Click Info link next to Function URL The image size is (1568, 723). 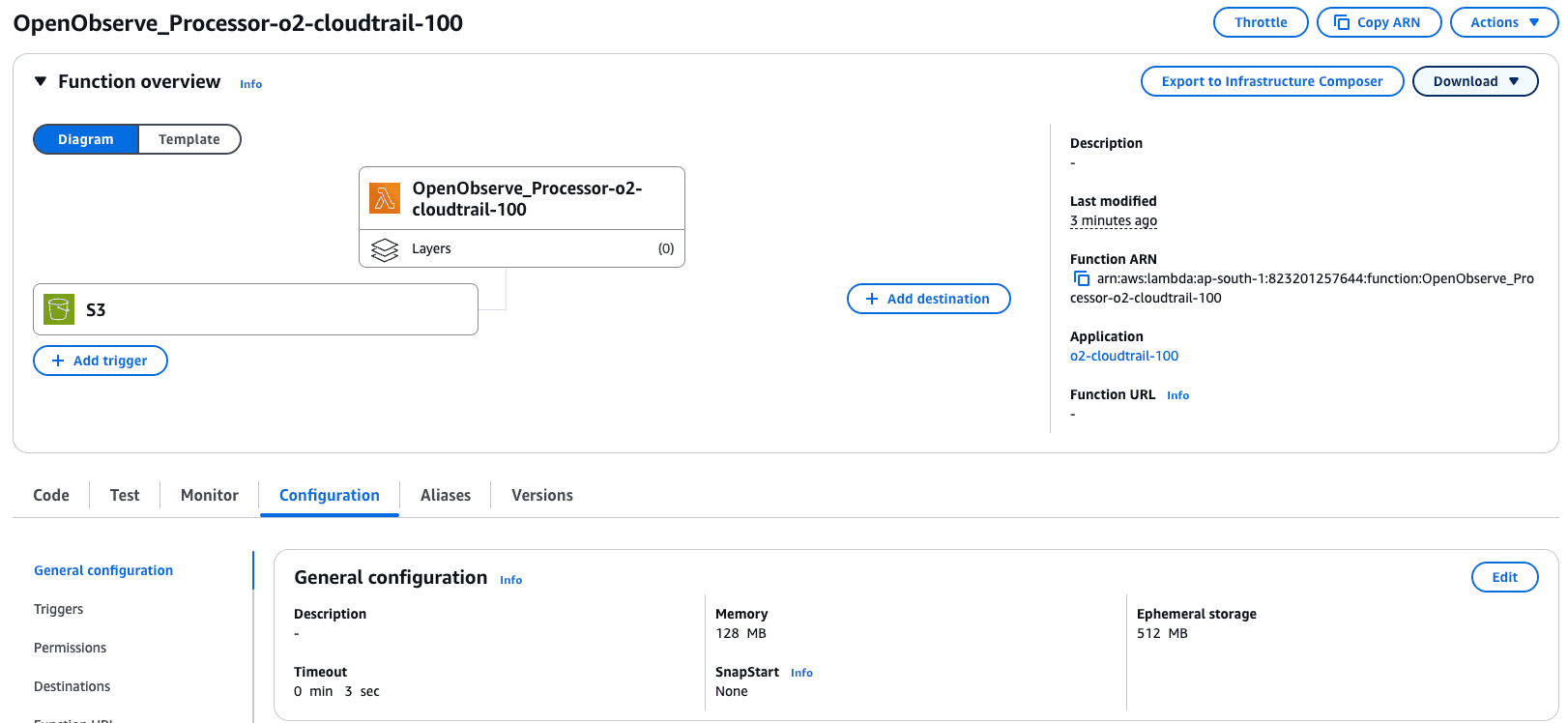coord(1177,395)
